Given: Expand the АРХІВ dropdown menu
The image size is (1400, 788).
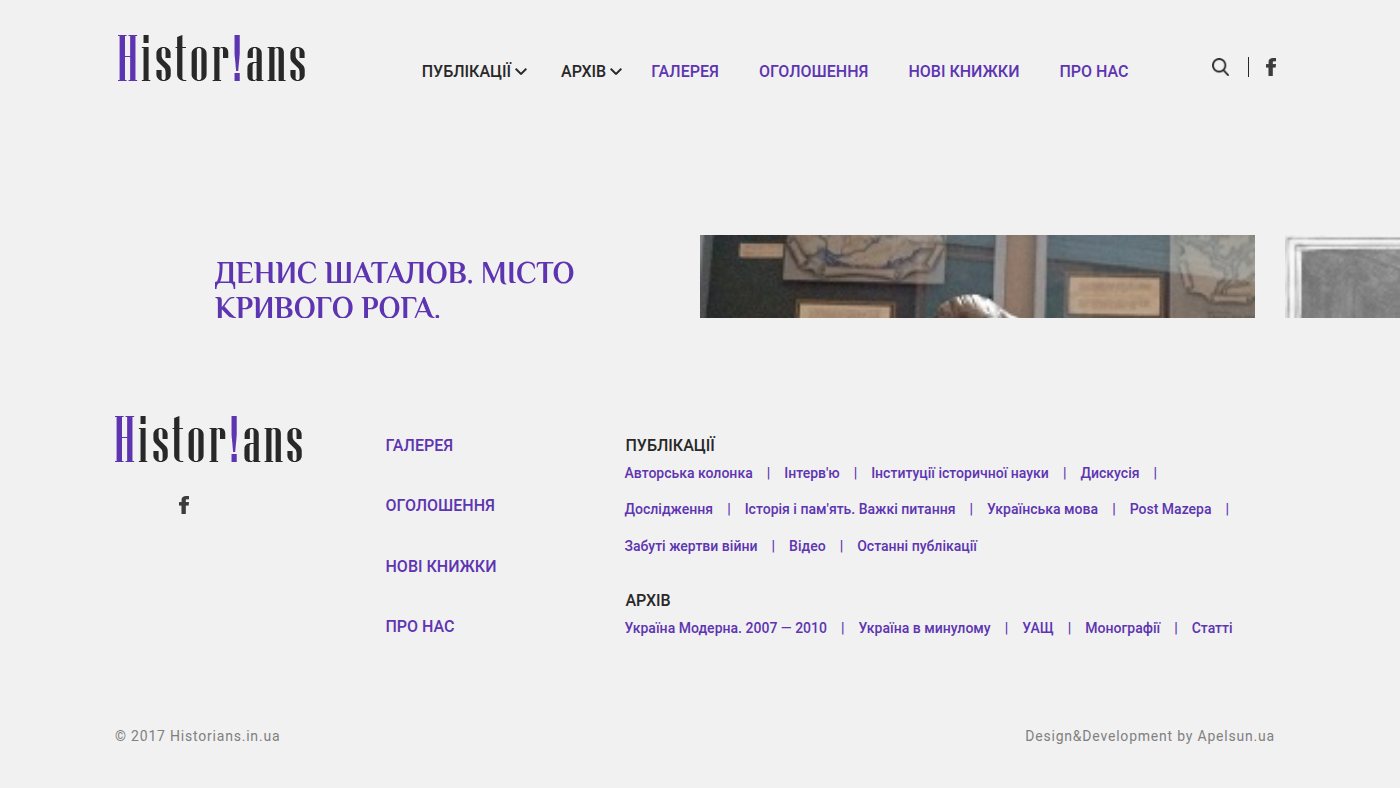Looking at the screenshot, I should [x=591, y=71].
